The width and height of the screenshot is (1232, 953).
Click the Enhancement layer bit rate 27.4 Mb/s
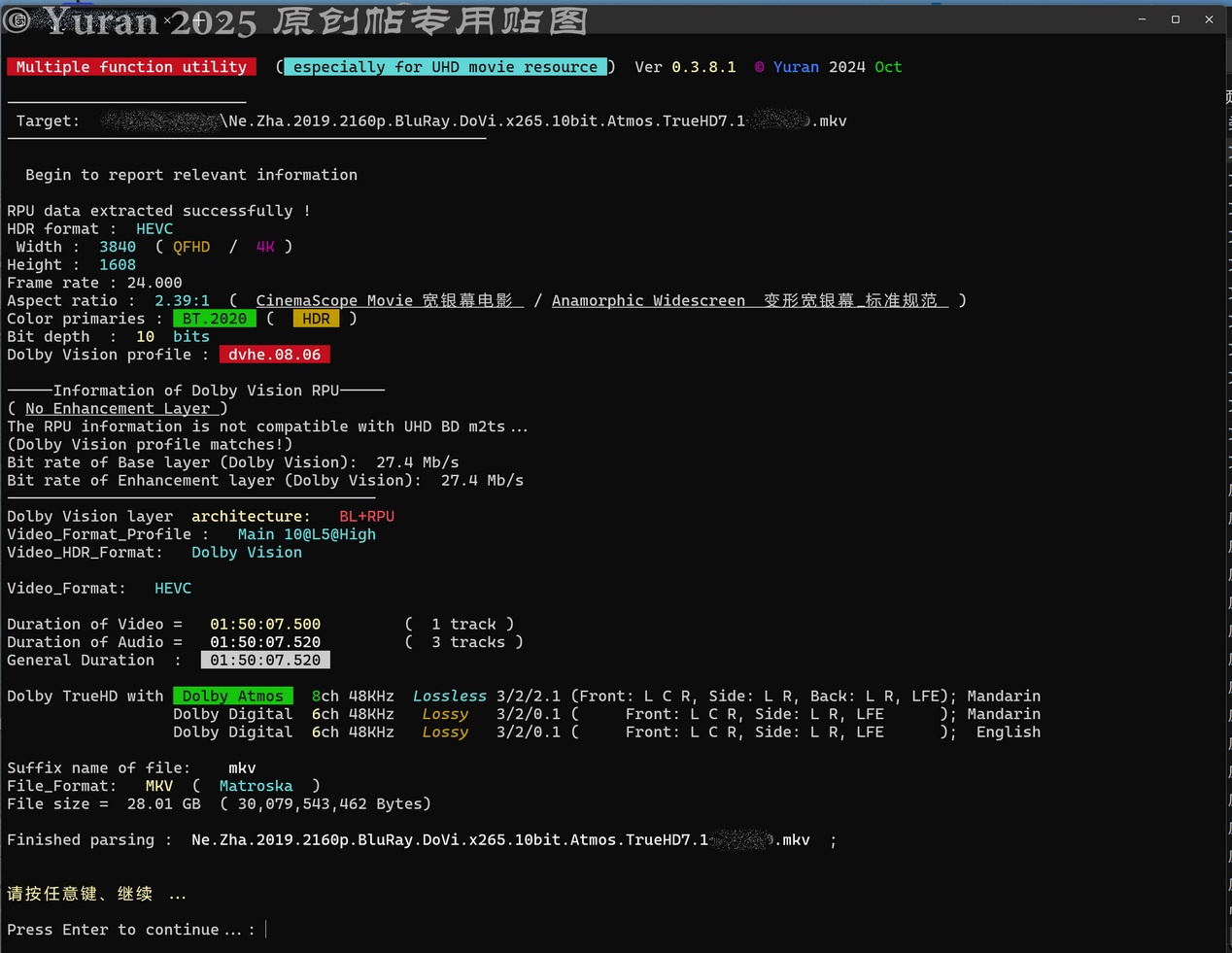tap(482, 481)
